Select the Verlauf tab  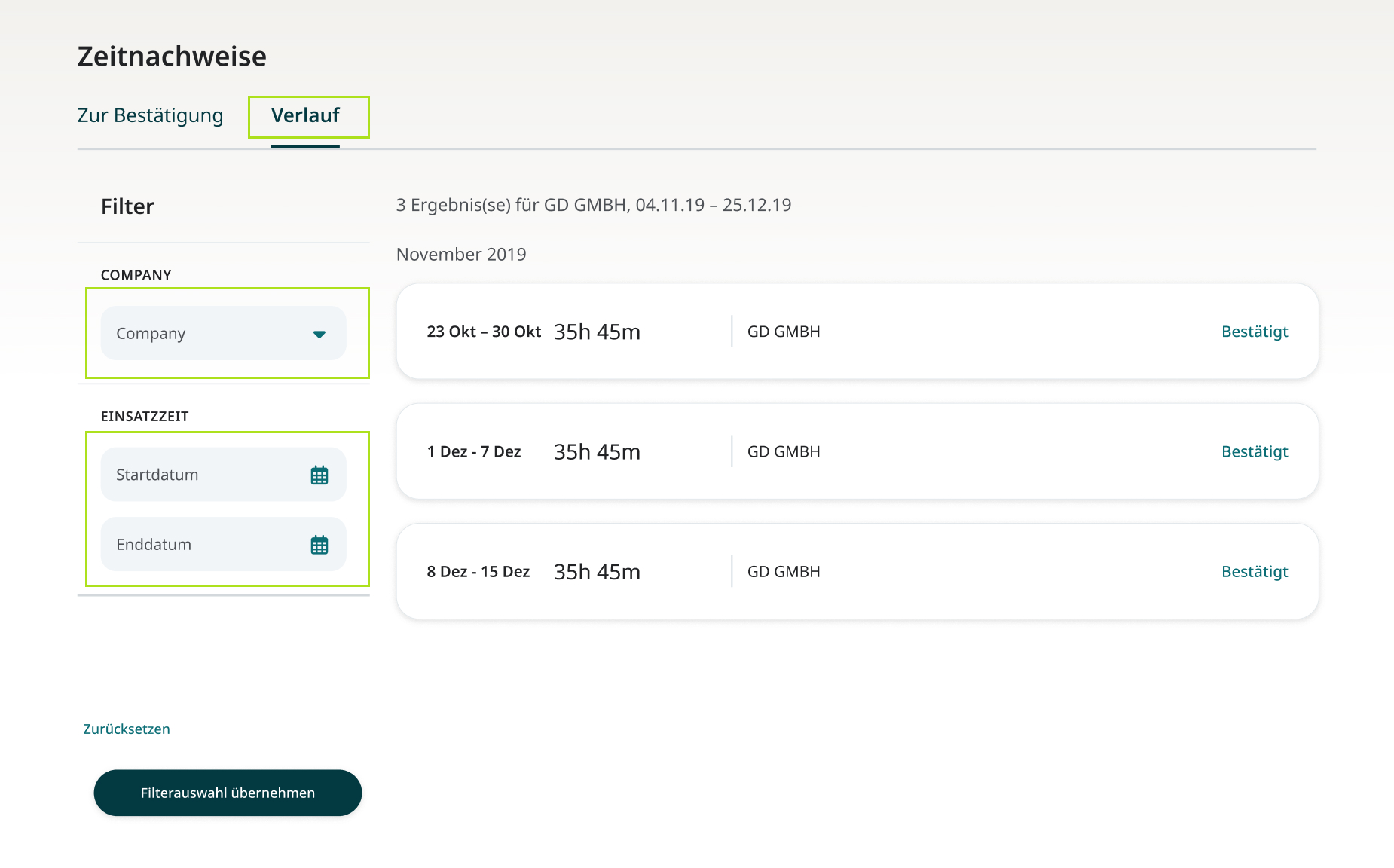(x=305, y=115)
